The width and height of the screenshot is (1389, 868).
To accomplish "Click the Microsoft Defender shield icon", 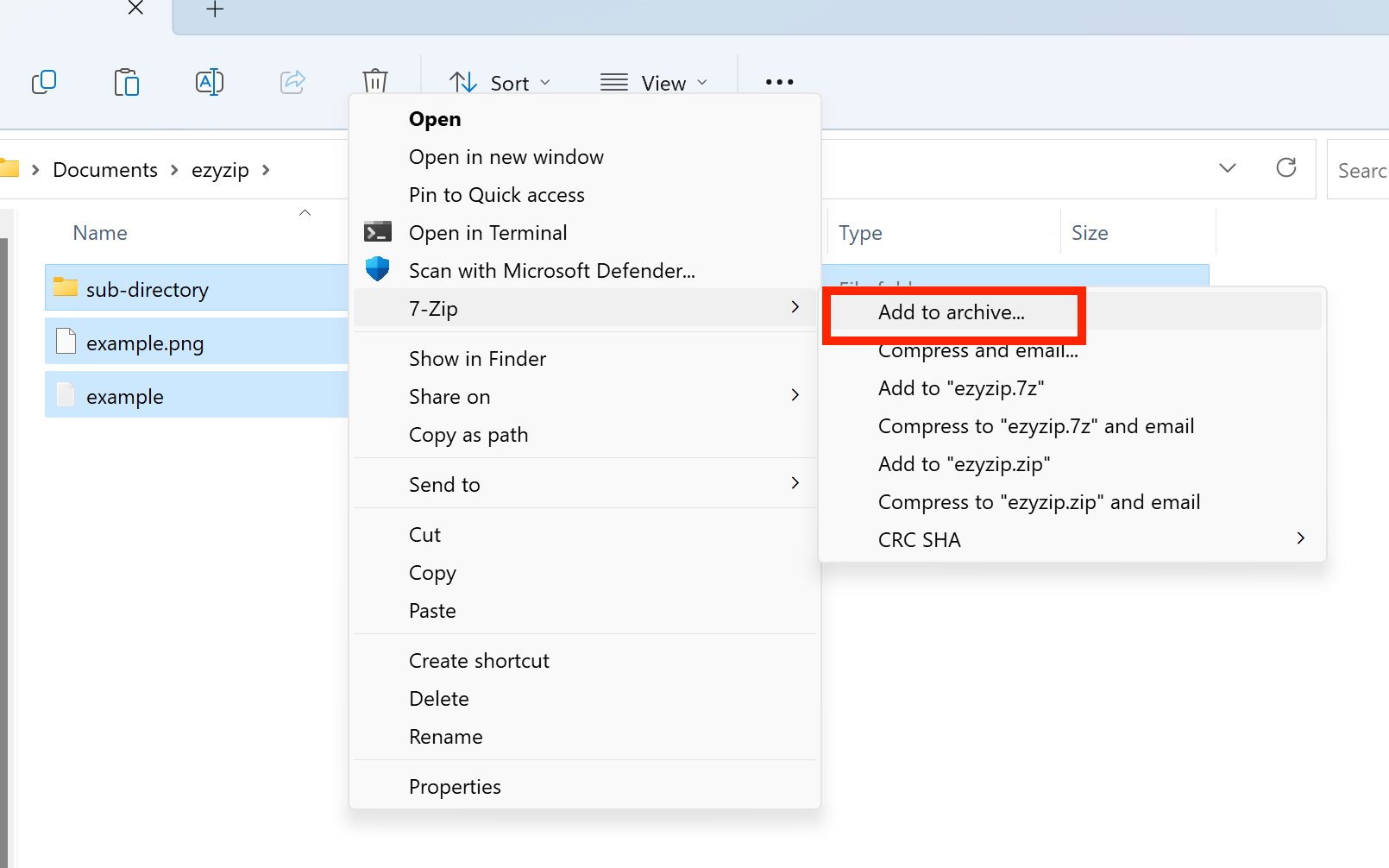I will [x=378, y=268].
